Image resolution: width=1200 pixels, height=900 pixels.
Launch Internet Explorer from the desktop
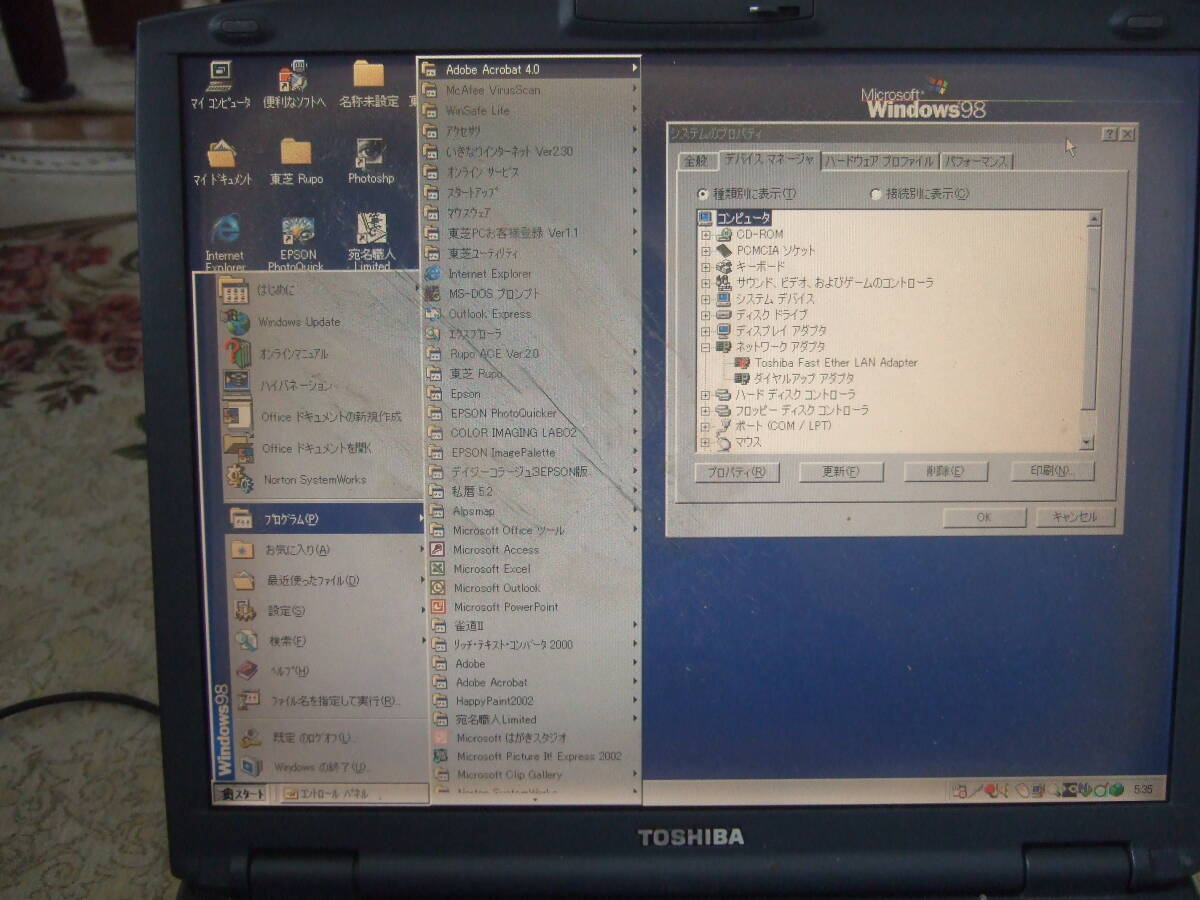pos(225,243)
